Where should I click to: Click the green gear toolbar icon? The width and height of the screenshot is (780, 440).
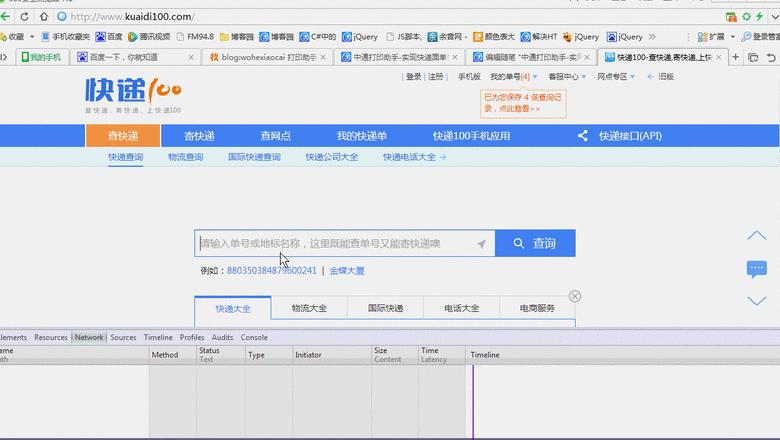[x=746, y=16]
